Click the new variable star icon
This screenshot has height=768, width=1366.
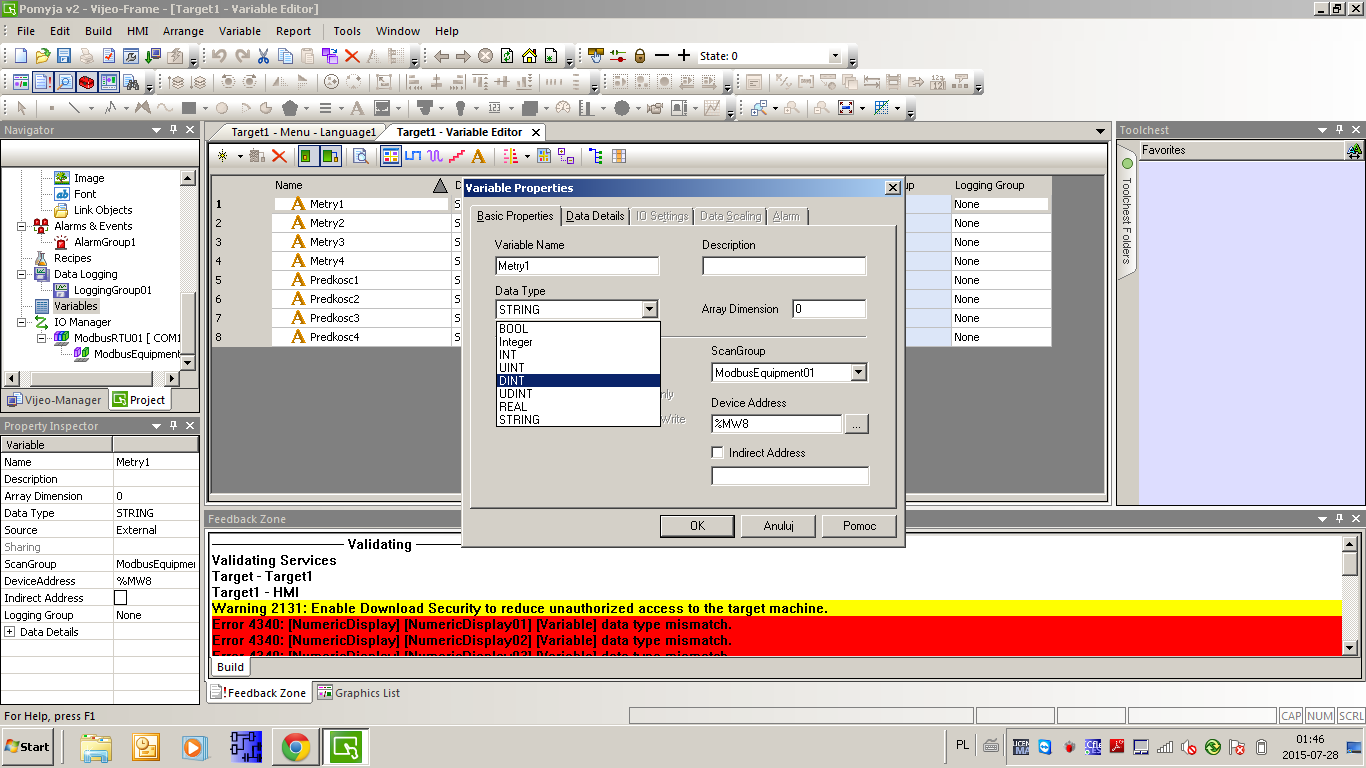(x=223, y=156)
